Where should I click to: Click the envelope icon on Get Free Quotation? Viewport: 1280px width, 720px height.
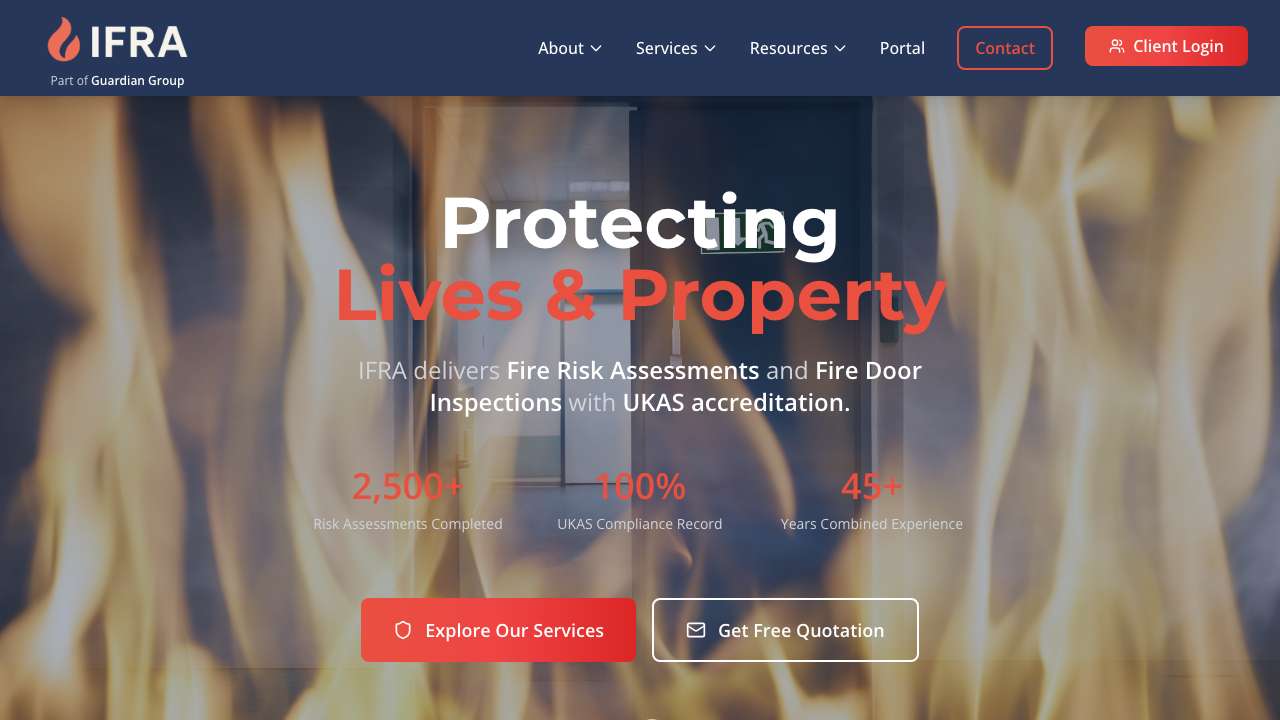(696, 630)
